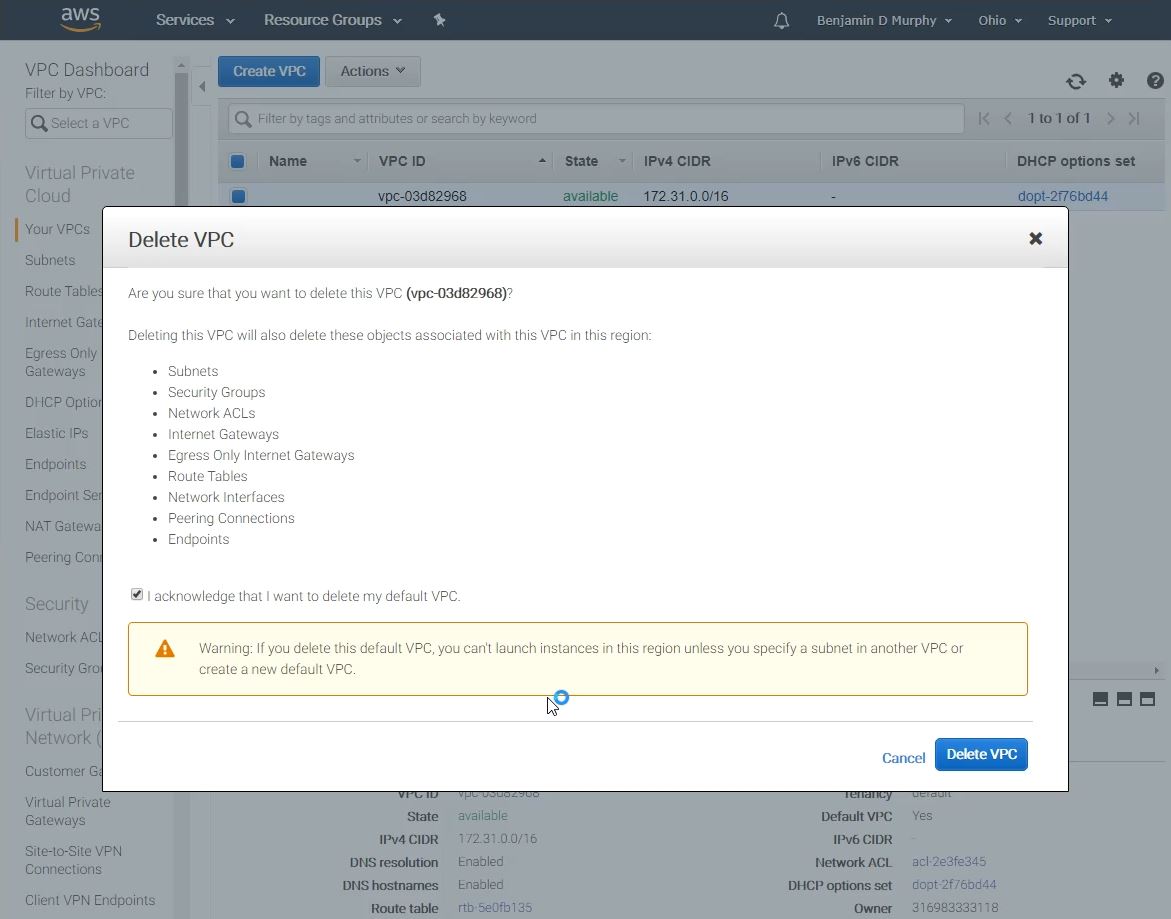Viewport: 1171px width, 919px height.
Task: Sort by VPC ID ascending arrow
Action: point(542,161)
